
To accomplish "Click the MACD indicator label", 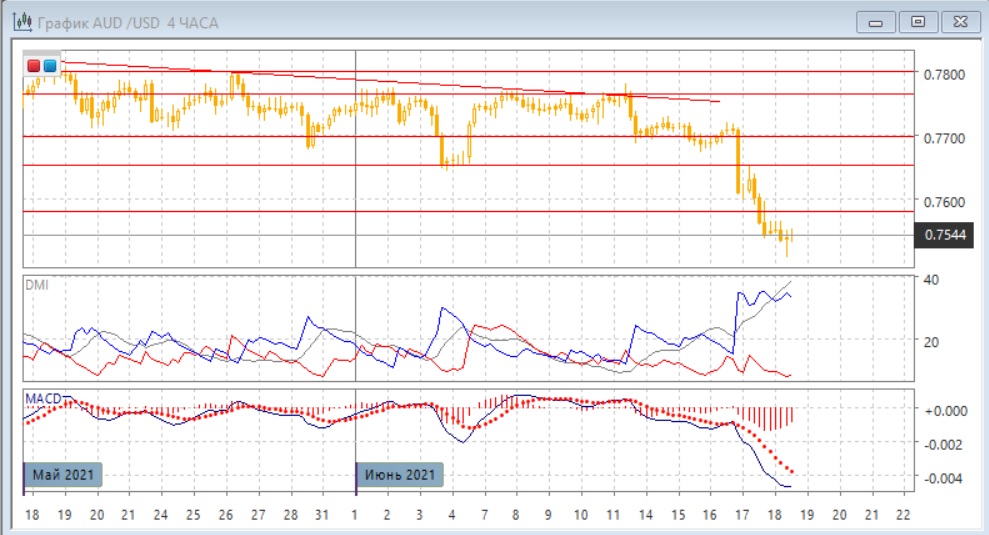I will point(42,398).
